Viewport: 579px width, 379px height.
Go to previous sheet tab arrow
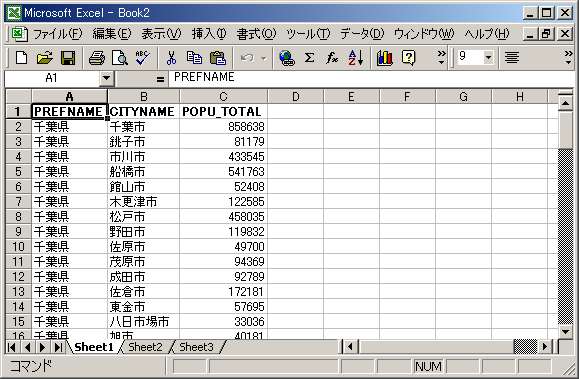click(x=27, y=347)
